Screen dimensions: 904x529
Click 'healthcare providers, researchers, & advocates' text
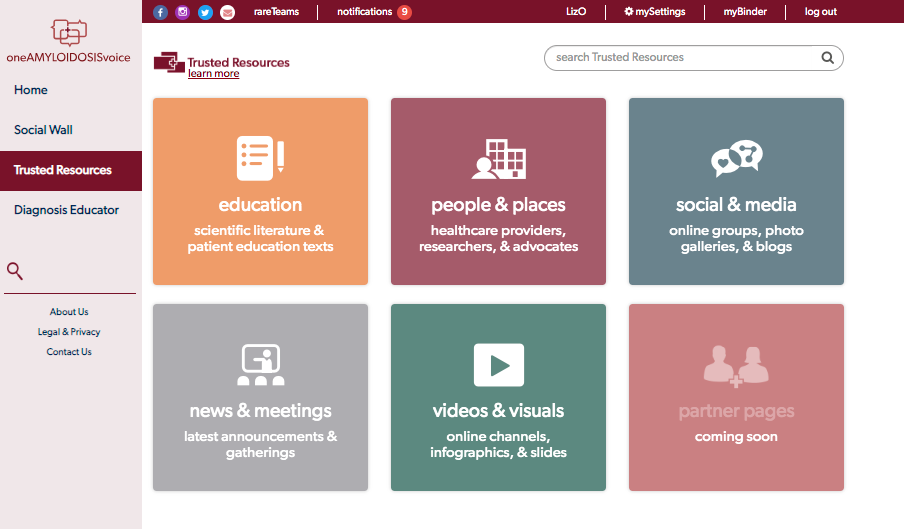click(x=499, y=239)
